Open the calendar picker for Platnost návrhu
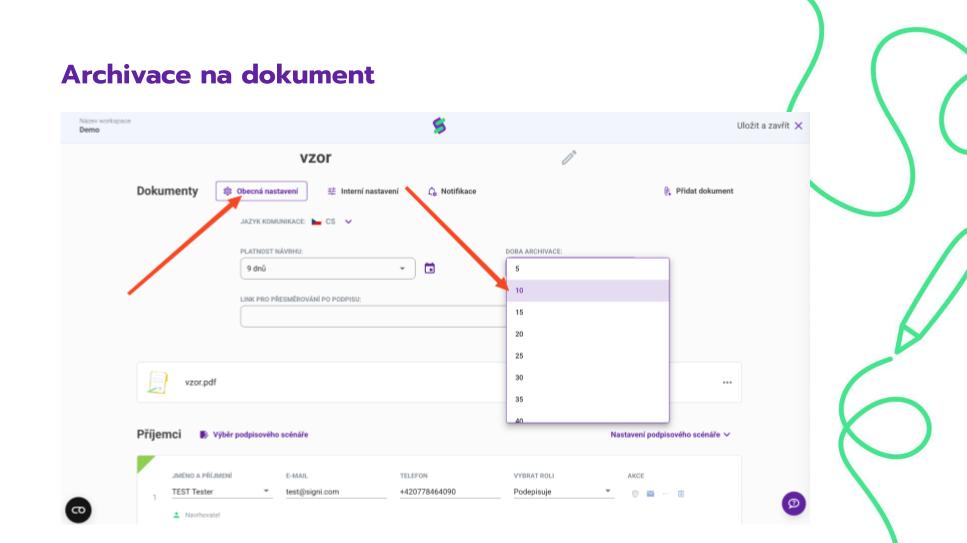This screenshot has width=967, height=543. [x=430, y=268]
